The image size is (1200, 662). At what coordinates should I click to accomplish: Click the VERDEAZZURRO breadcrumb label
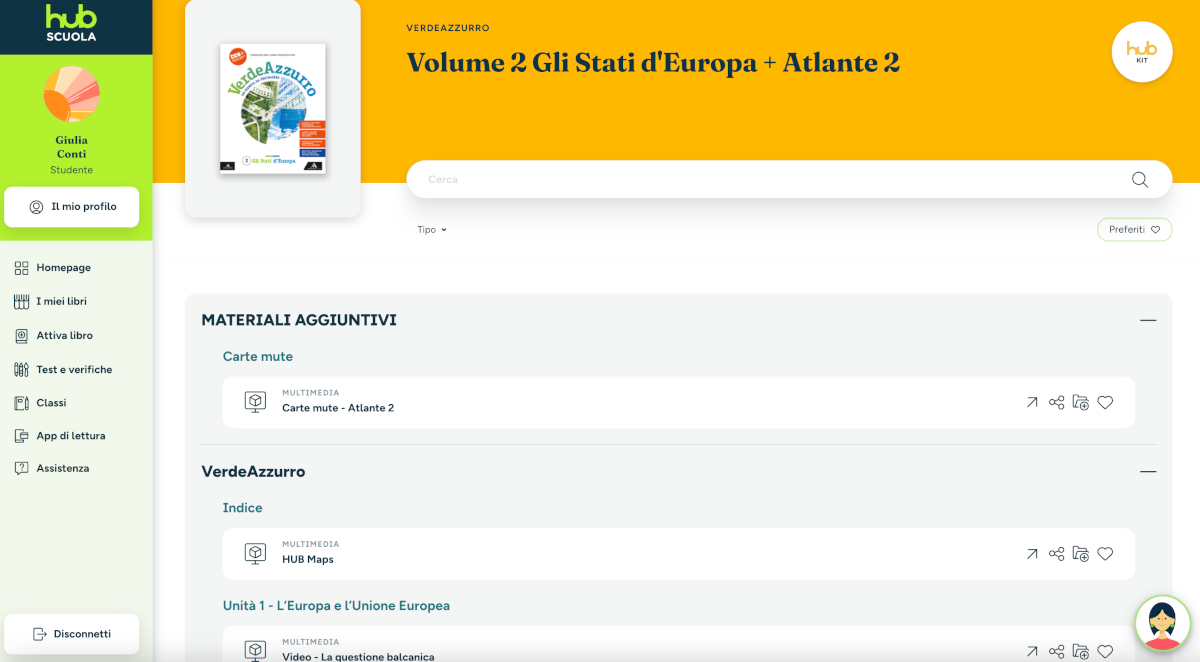click(448, 29)
